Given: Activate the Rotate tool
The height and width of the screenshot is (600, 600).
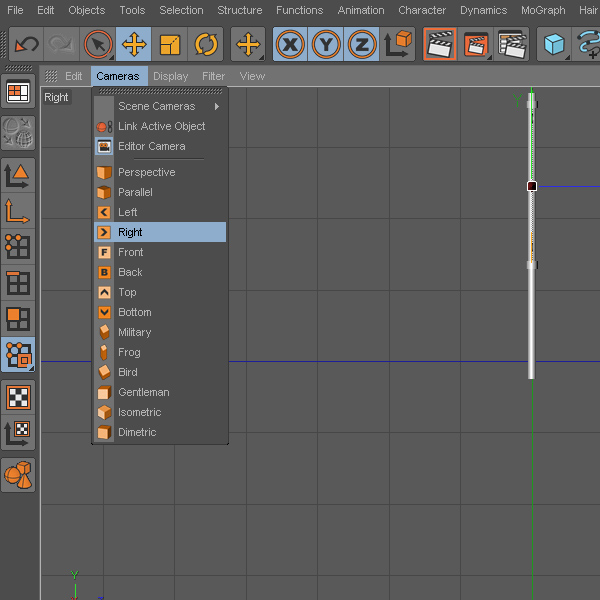Looking at the screenshot, I should (x=205, y=44).
